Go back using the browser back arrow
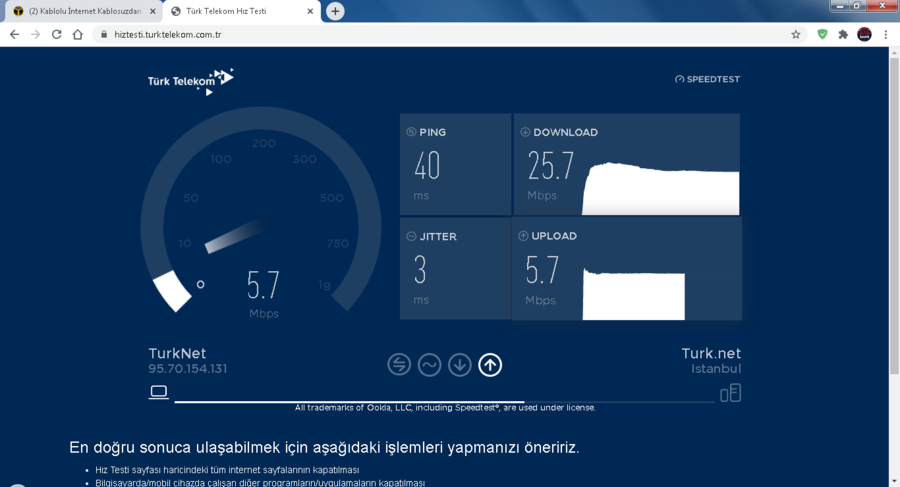Viewport: 900px width, 487px height. (14, 34)
